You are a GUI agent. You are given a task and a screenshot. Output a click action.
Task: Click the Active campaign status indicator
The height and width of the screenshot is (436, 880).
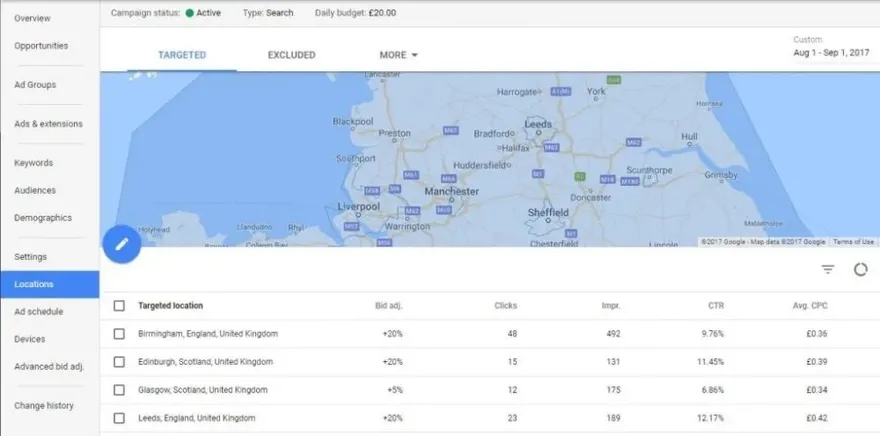(x=203, y=12)
